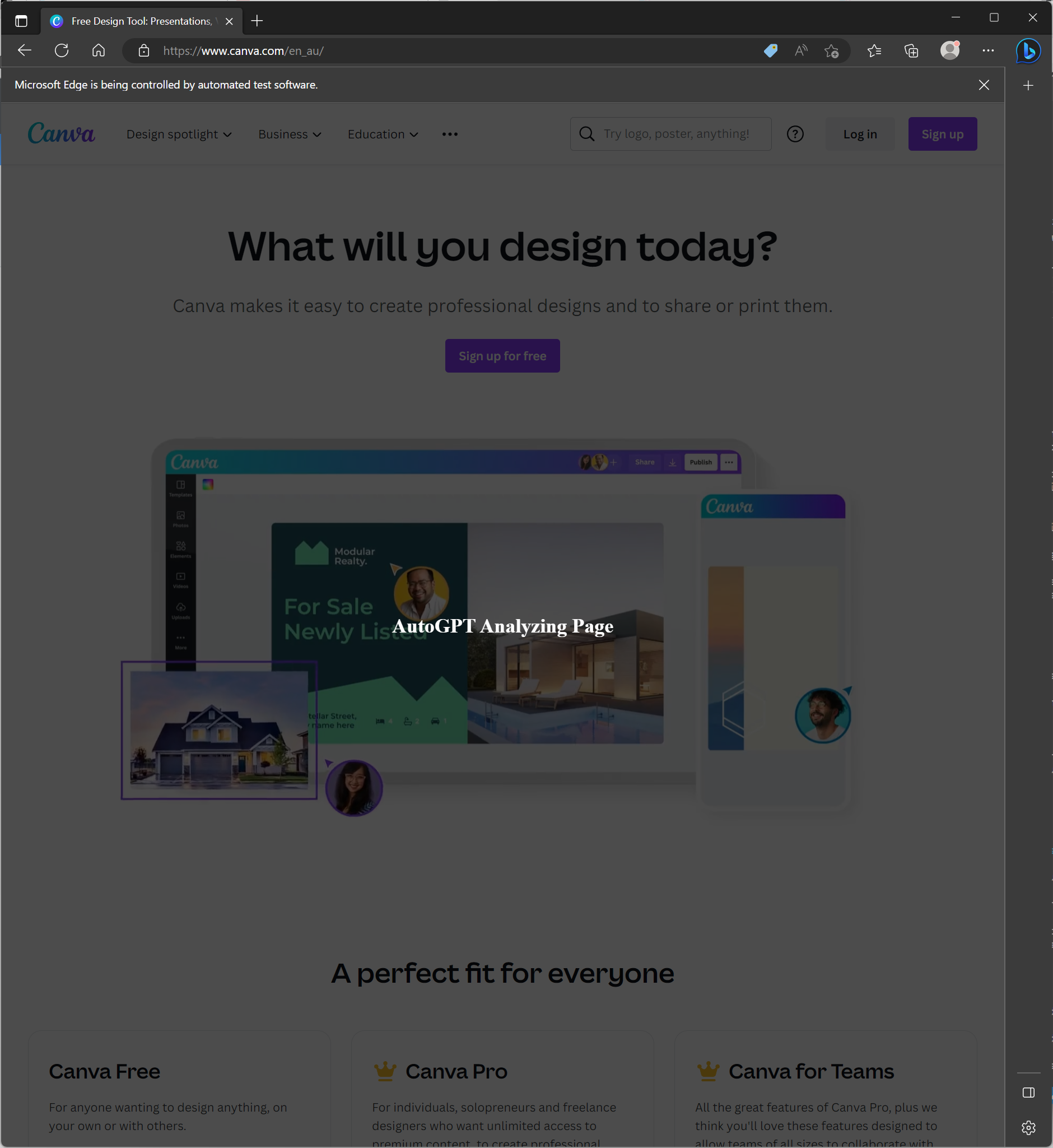Click the shopping coupon tag icon

click(x=770, y=51)
